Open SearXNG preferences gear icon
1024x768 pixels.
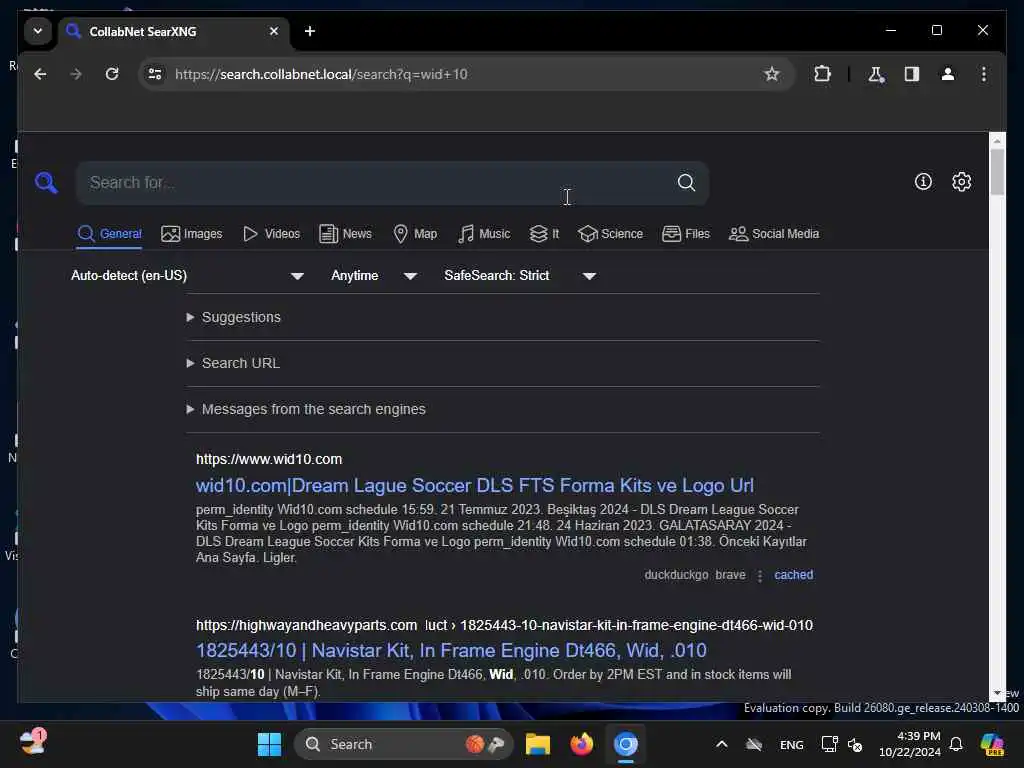tap(961, 182)
